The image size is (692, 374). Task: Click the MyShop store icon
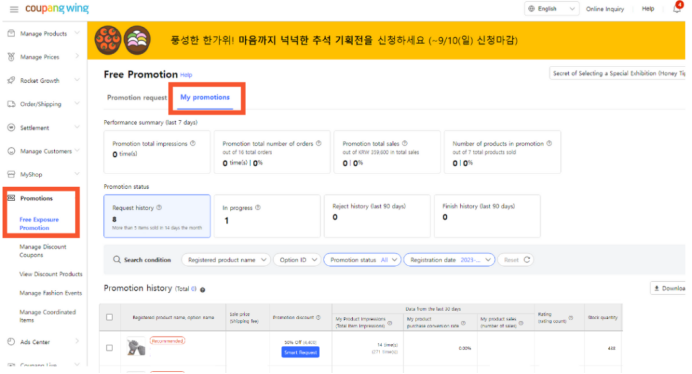(x=11, y=174)
